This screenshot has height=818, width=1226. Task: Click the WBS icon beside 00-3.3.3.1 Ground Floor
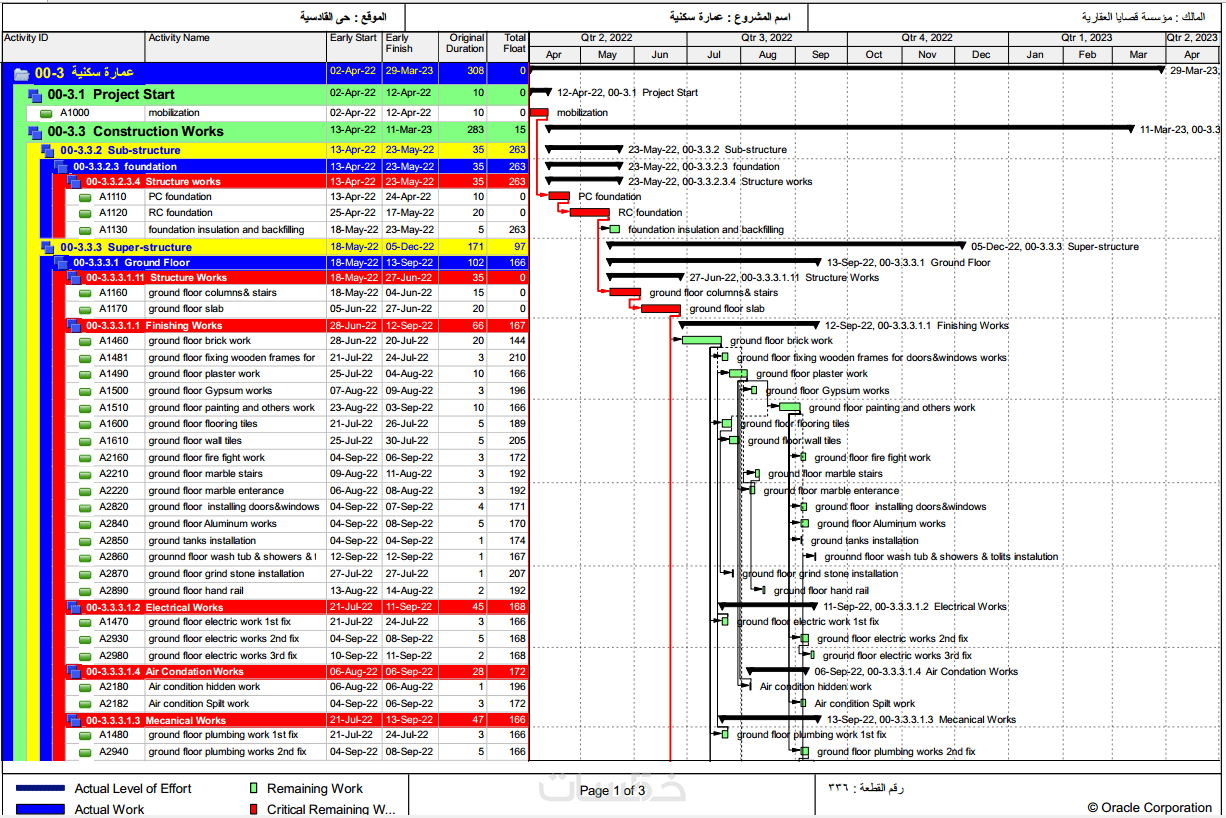click(60, 263)
